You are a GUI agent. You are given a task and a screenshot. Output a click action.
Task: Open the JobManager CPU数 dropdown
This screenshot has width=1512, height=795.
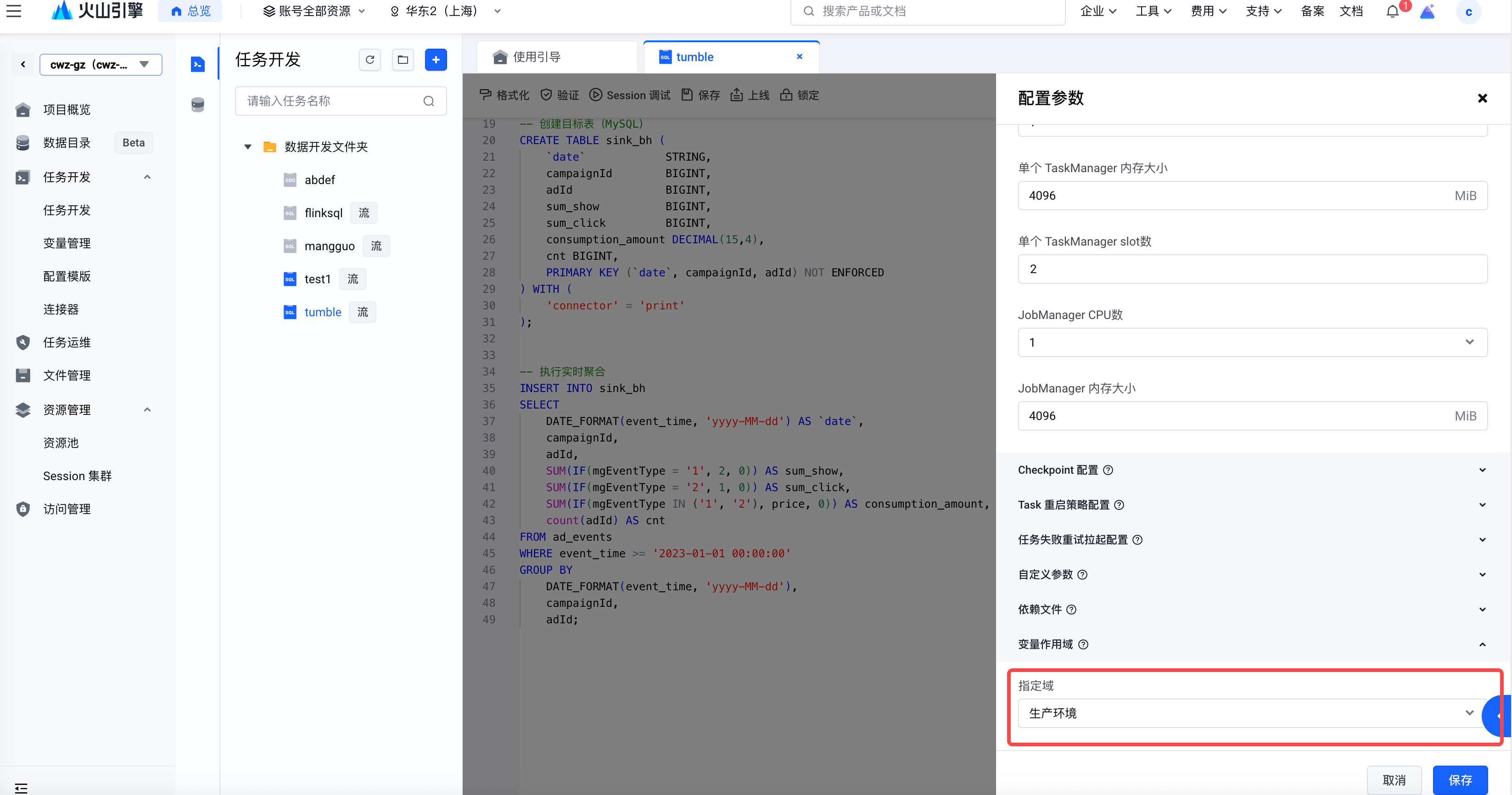(1252, 342)
